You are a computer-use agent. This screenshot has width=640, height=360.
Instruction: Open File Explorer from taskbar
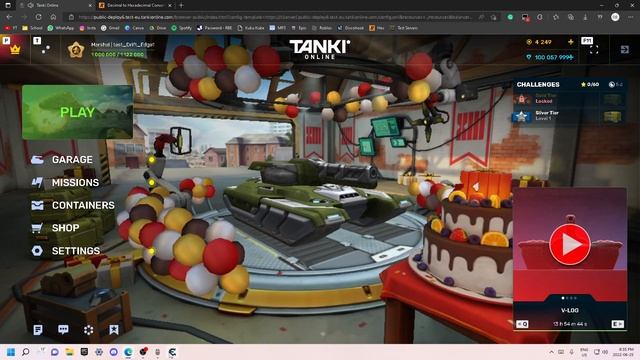[69, 352]
